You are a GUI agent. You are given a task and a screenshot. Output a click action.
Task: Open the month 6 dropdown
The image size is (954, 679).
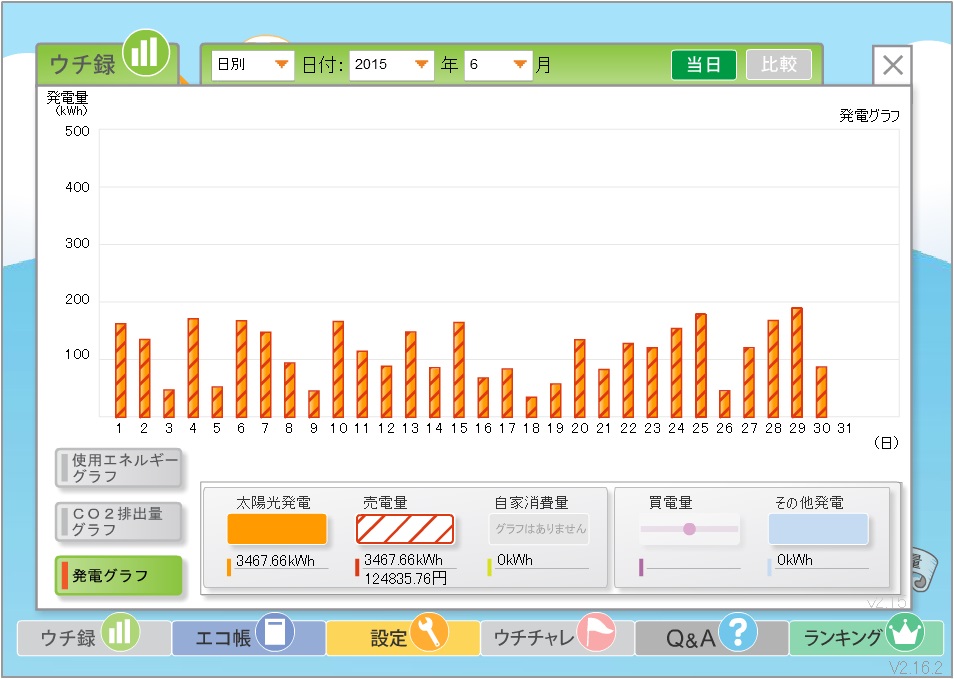pyautogui.click(x=498, y=64)
